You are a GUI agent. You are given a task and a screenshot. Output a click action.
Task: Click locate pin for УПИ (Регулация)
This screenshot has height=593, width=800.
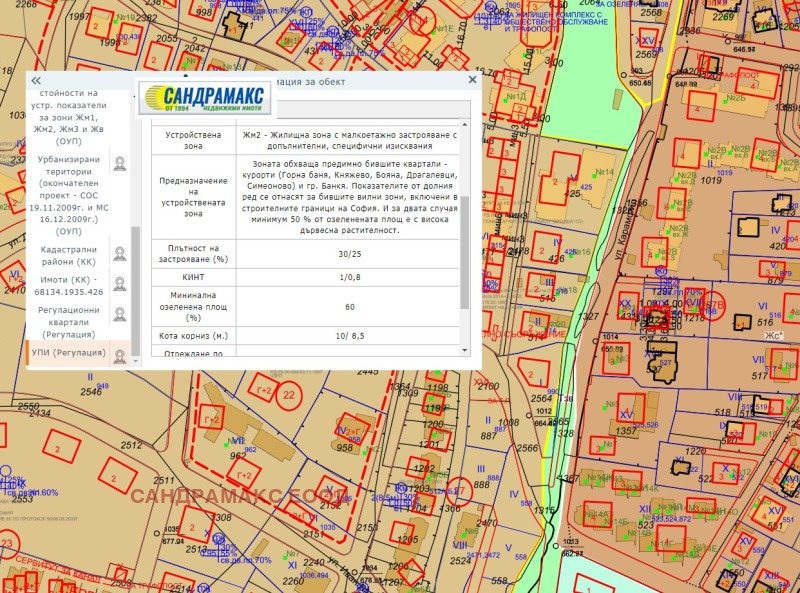tap(119, 356)
